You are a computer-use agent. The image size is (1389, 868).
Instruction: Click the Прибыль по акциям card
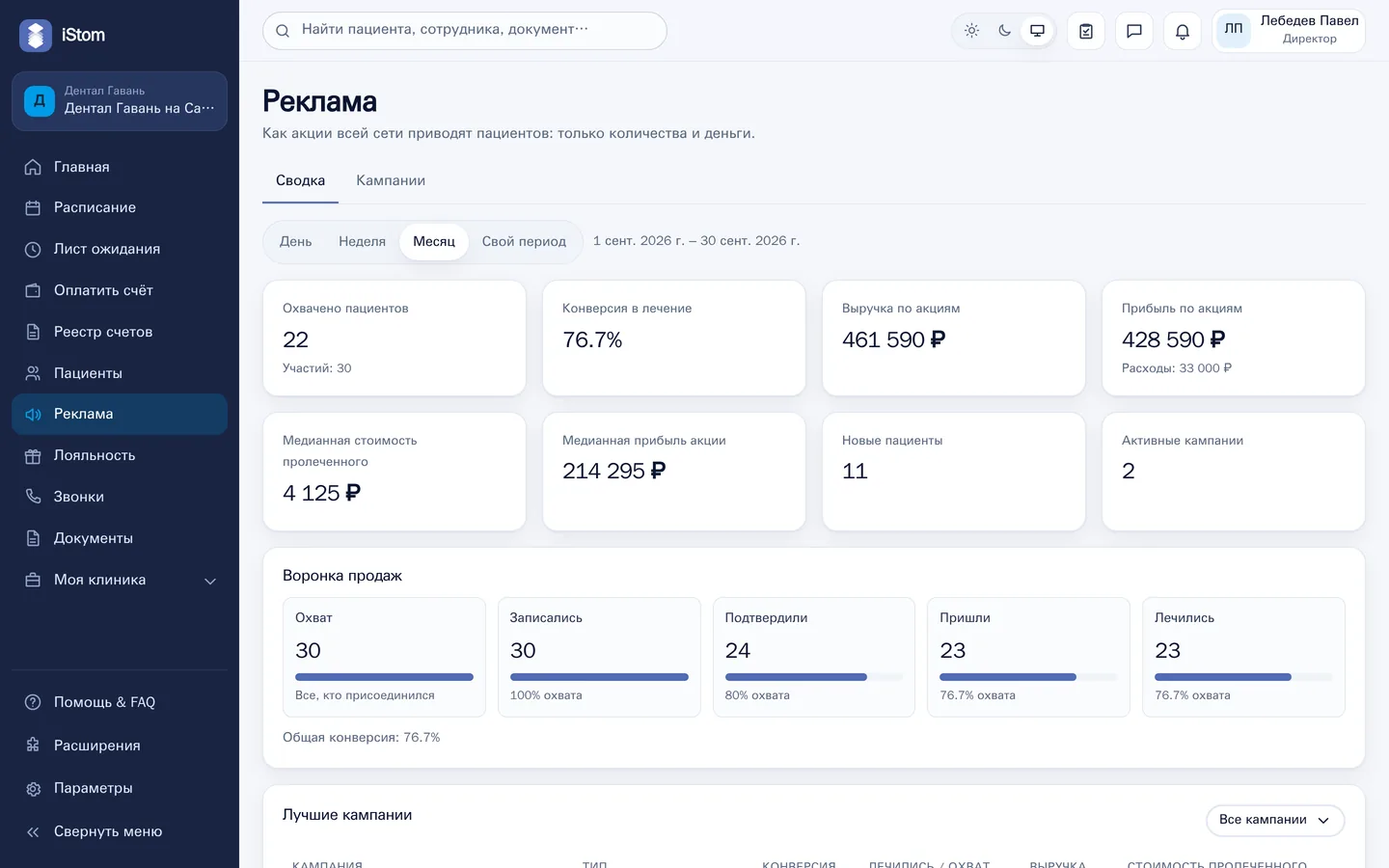(x=1234, y=339)
